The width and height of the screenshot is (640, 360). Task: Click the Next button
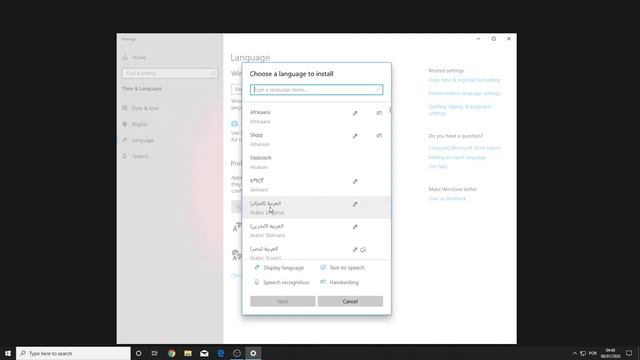point(282,301)
